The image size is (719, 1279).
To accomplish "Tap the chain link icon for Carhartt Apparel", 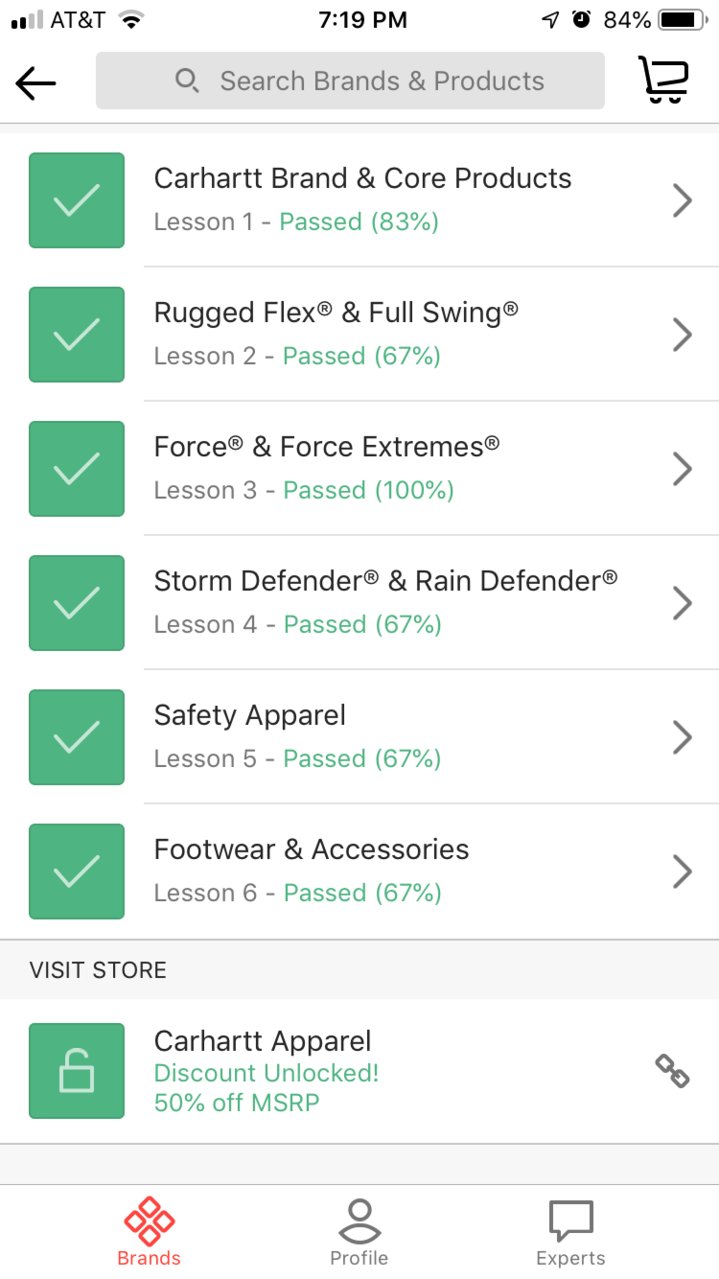I will (672, 1070).
